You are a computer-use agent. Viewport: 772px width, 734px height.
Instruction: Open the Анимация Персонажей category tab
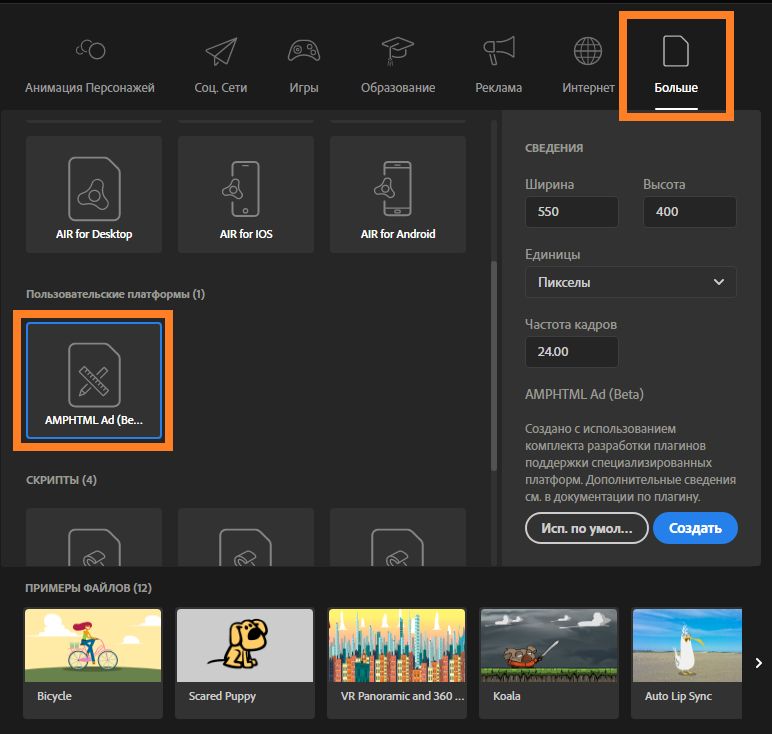[90, 66]
